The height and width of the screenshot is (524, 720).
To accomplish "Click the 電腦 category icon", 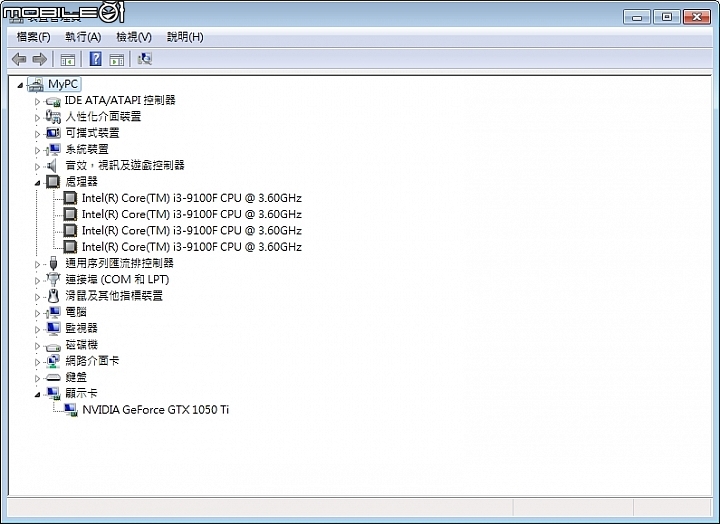I will (53, 312).
